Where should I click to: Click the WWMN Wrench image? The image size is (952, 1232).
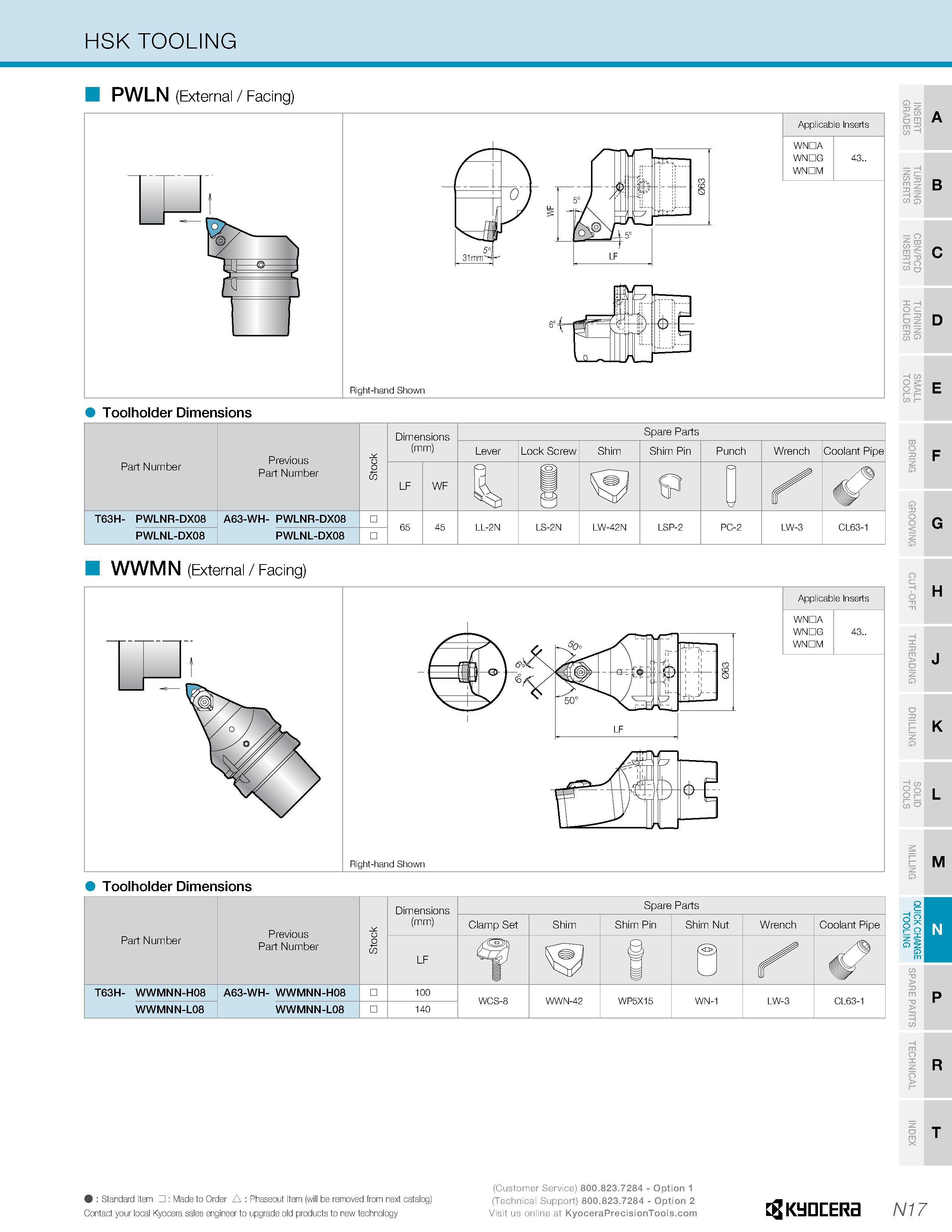coord(778,960)
